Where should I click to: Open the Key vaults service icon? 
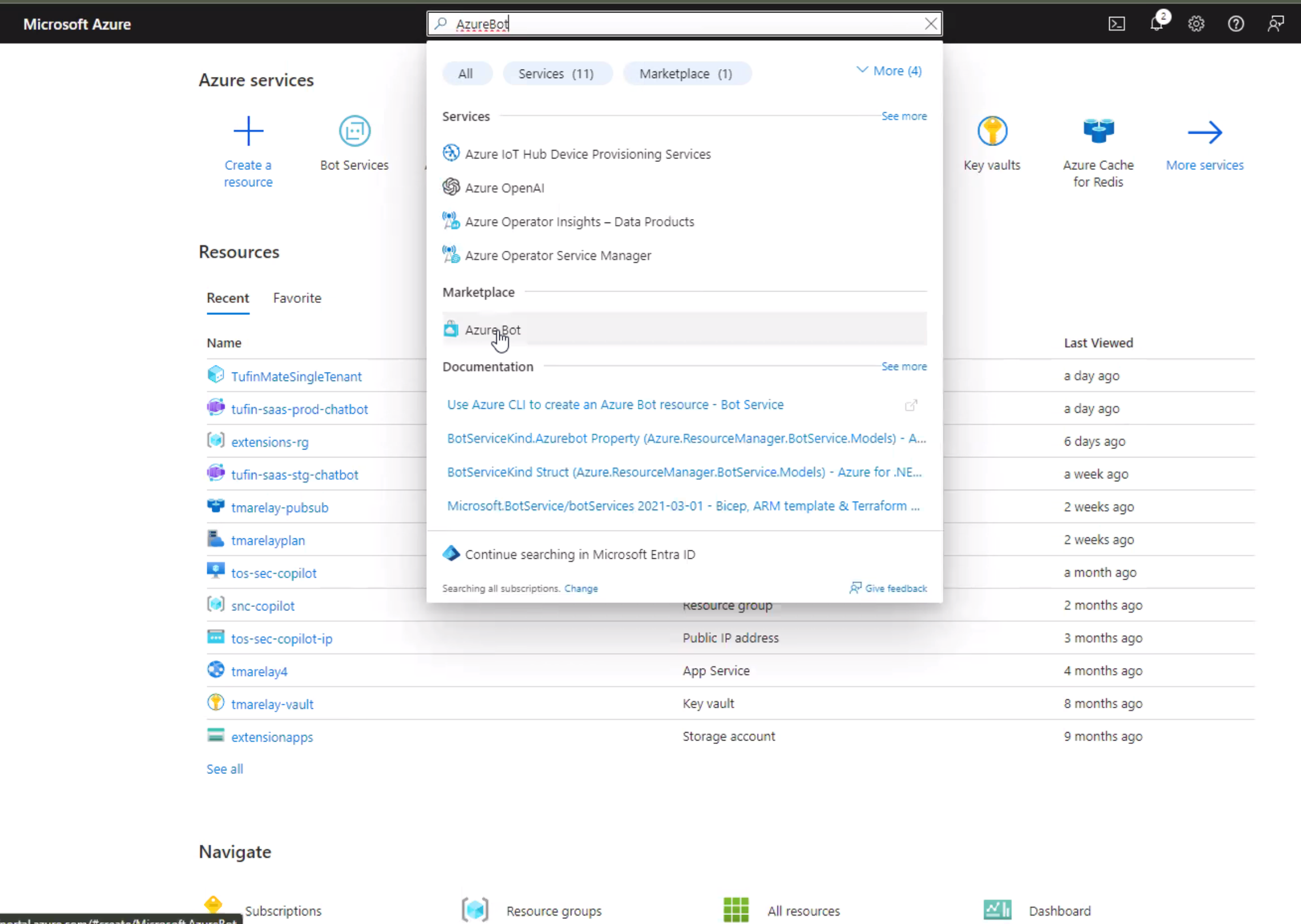992,131
